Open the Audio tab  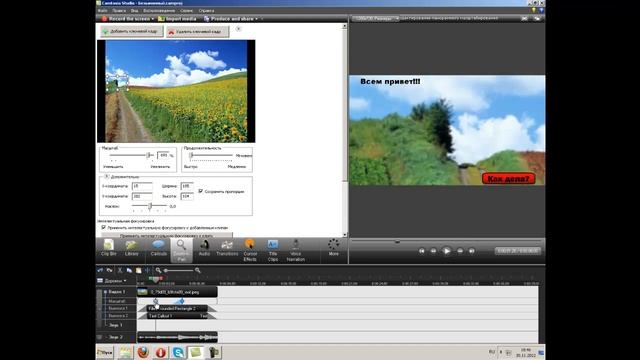(x=204, y=249)
